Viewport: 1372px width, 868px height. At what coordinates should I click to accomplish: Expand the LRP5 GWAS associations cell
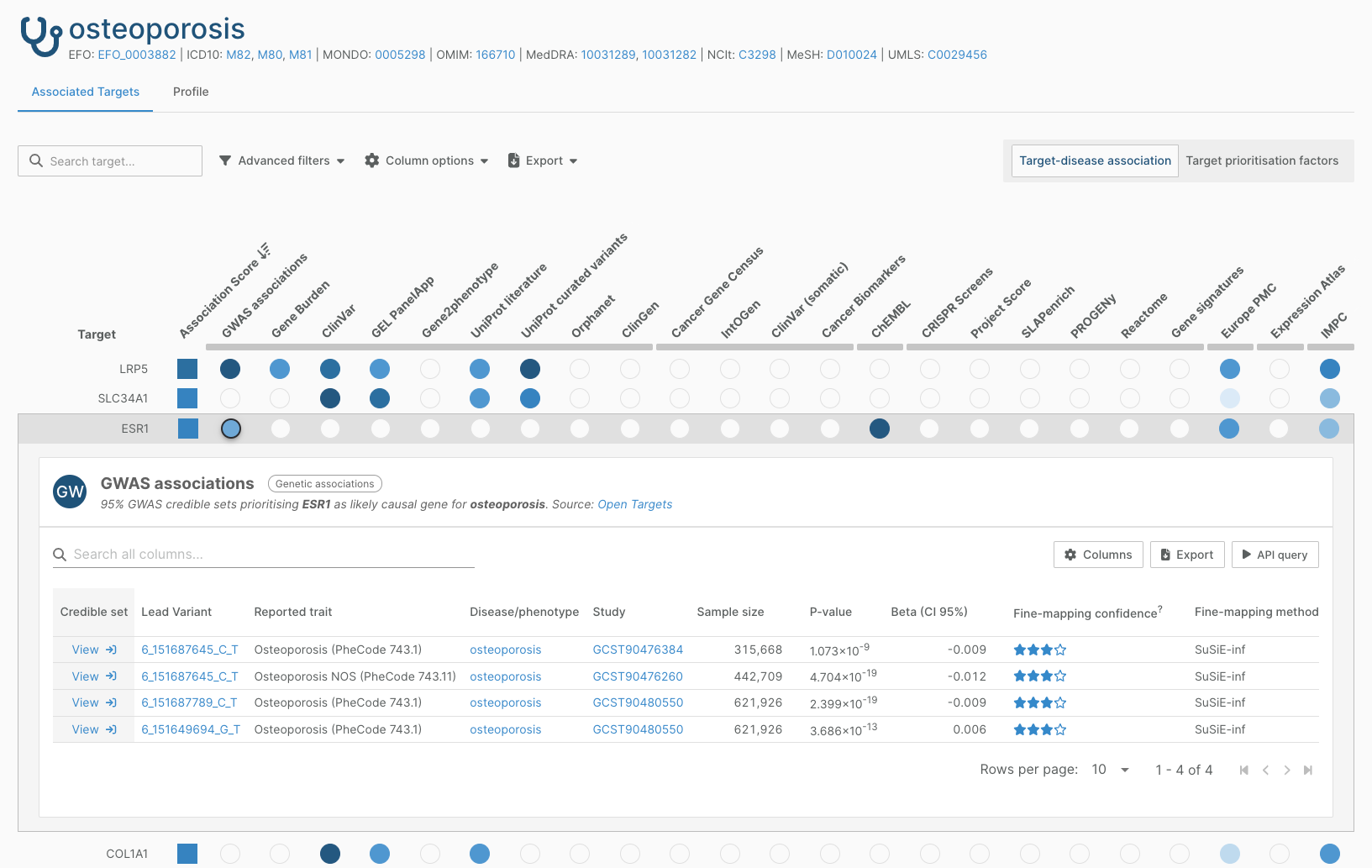coord(230,369)
